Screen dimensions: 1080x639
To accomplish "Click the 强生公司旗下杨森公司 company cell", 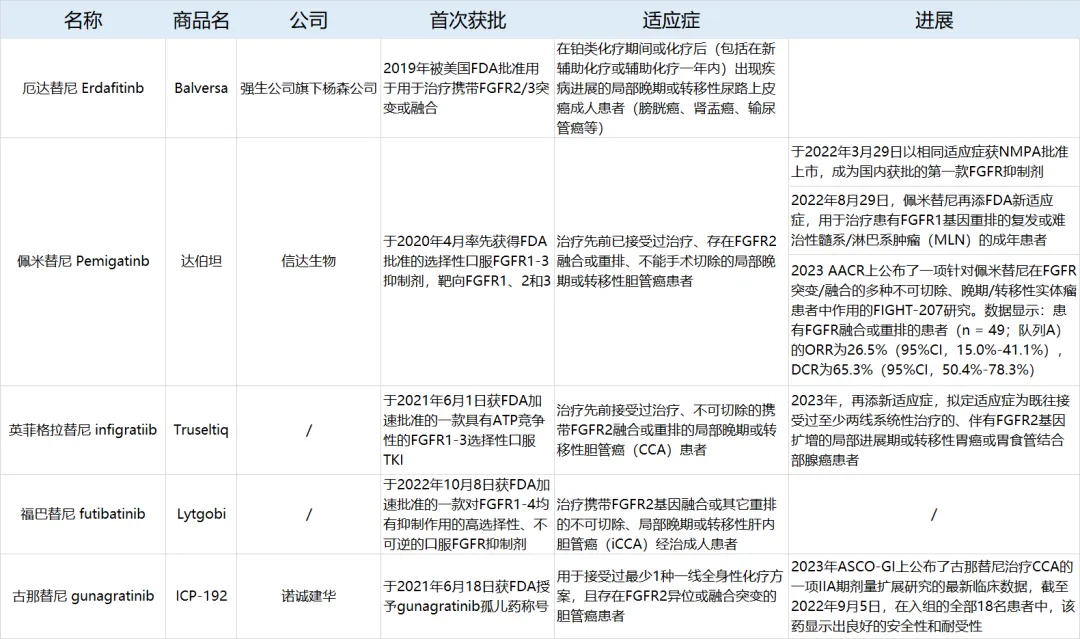I will 308,88.
